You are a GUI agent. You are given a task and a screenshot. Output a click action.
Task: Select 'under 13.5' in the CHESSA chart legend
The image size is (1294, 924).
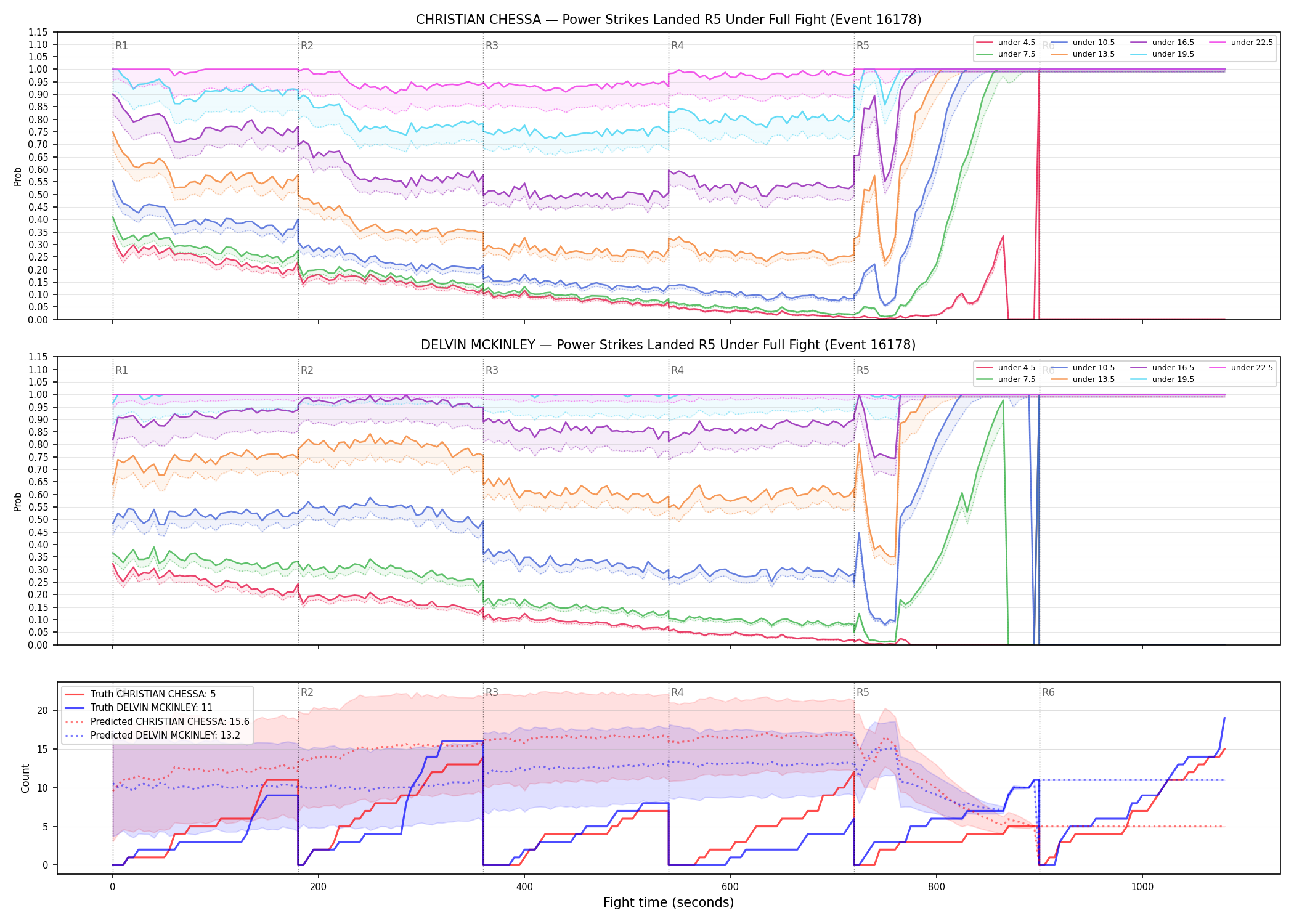point(1083,54)
